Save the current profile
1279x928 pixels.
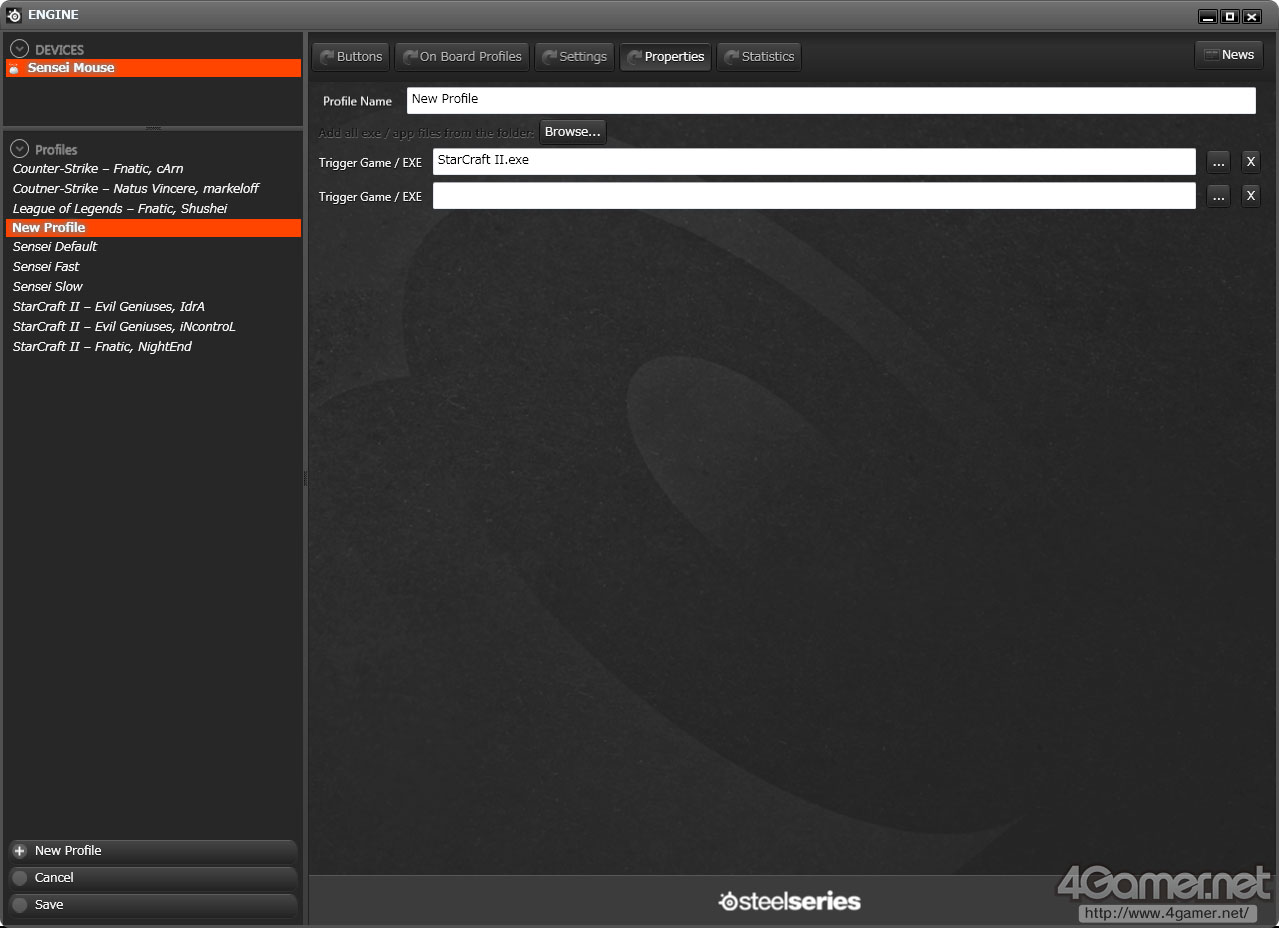pyautogui.click(x=152, y=905)
